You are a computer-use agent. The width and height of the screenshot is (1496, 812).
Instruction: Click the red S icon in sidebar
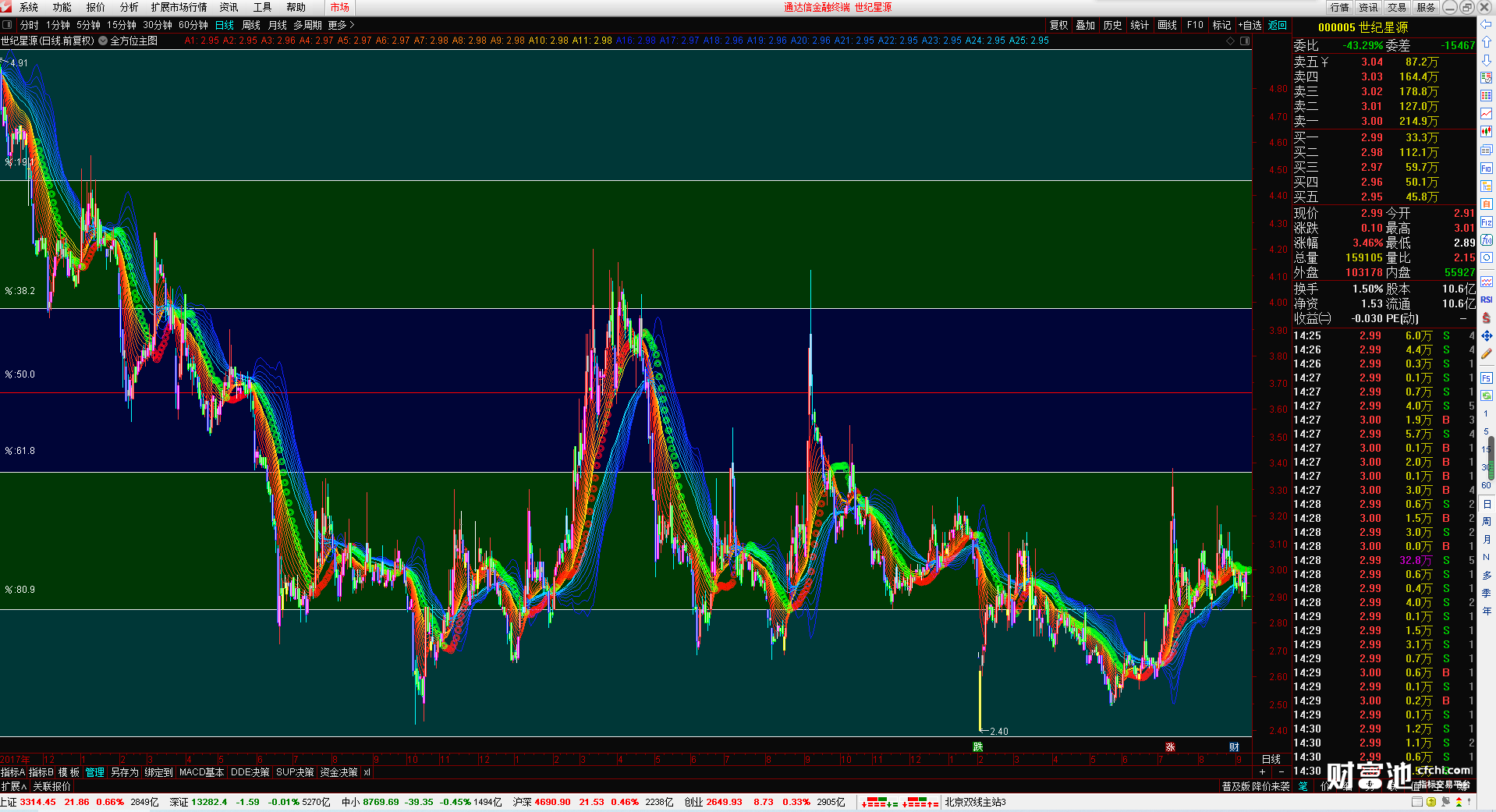click(1486, 317)
